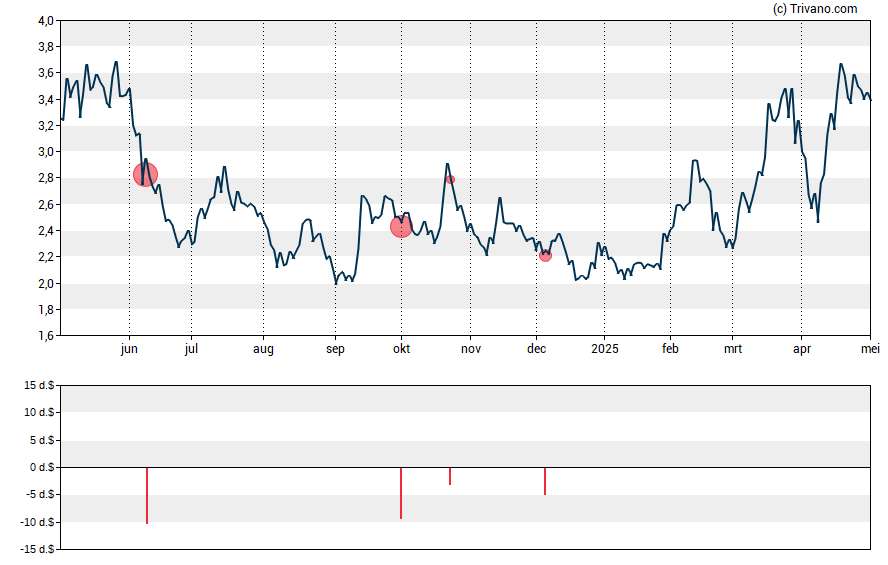Click the 'mrt' axis label
The image size is (888, 565).
pyautogui.click(x=733, y=349)
